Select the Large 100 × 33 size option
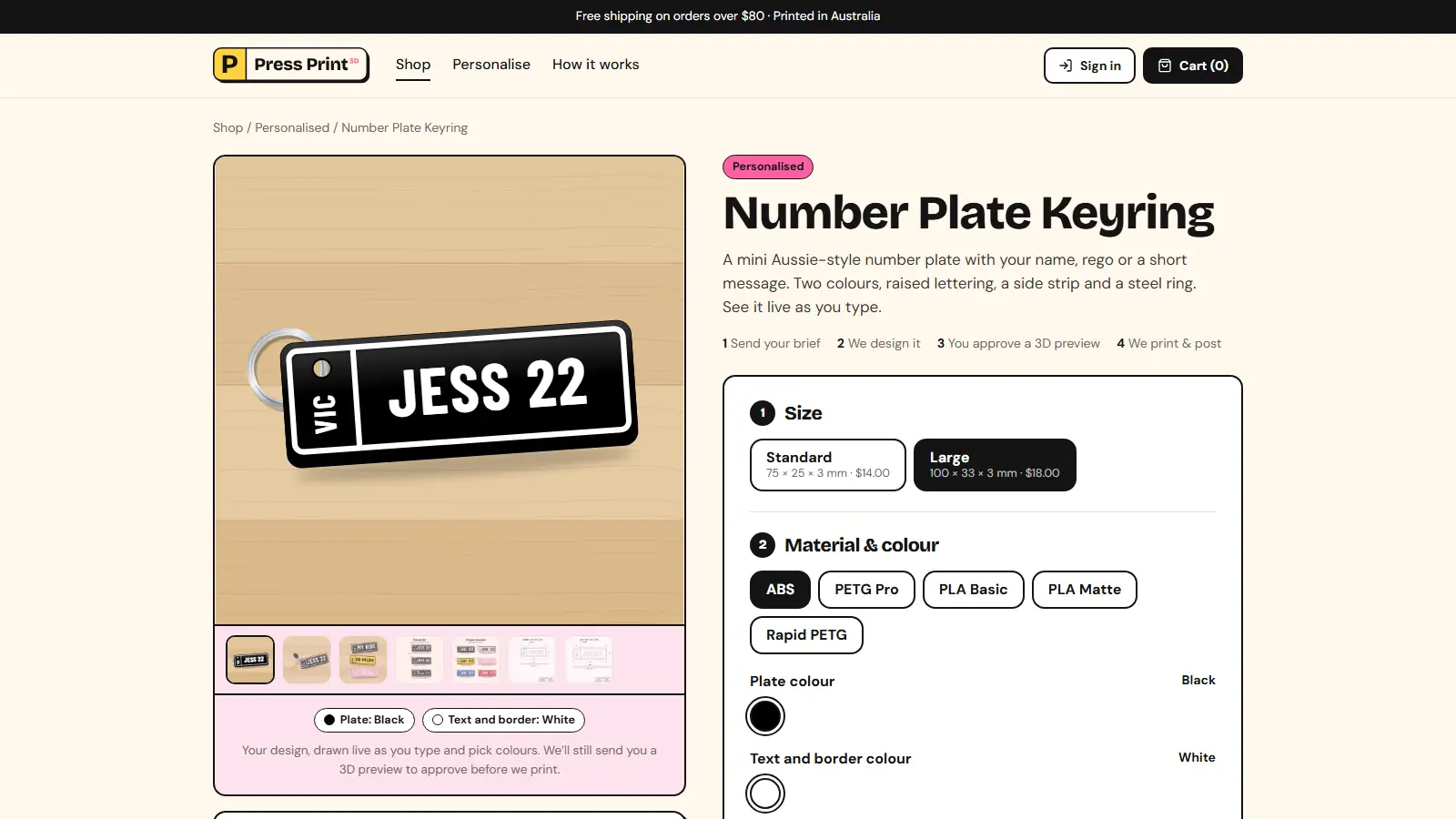This screenshot has width=1456, height=819. 995,465
